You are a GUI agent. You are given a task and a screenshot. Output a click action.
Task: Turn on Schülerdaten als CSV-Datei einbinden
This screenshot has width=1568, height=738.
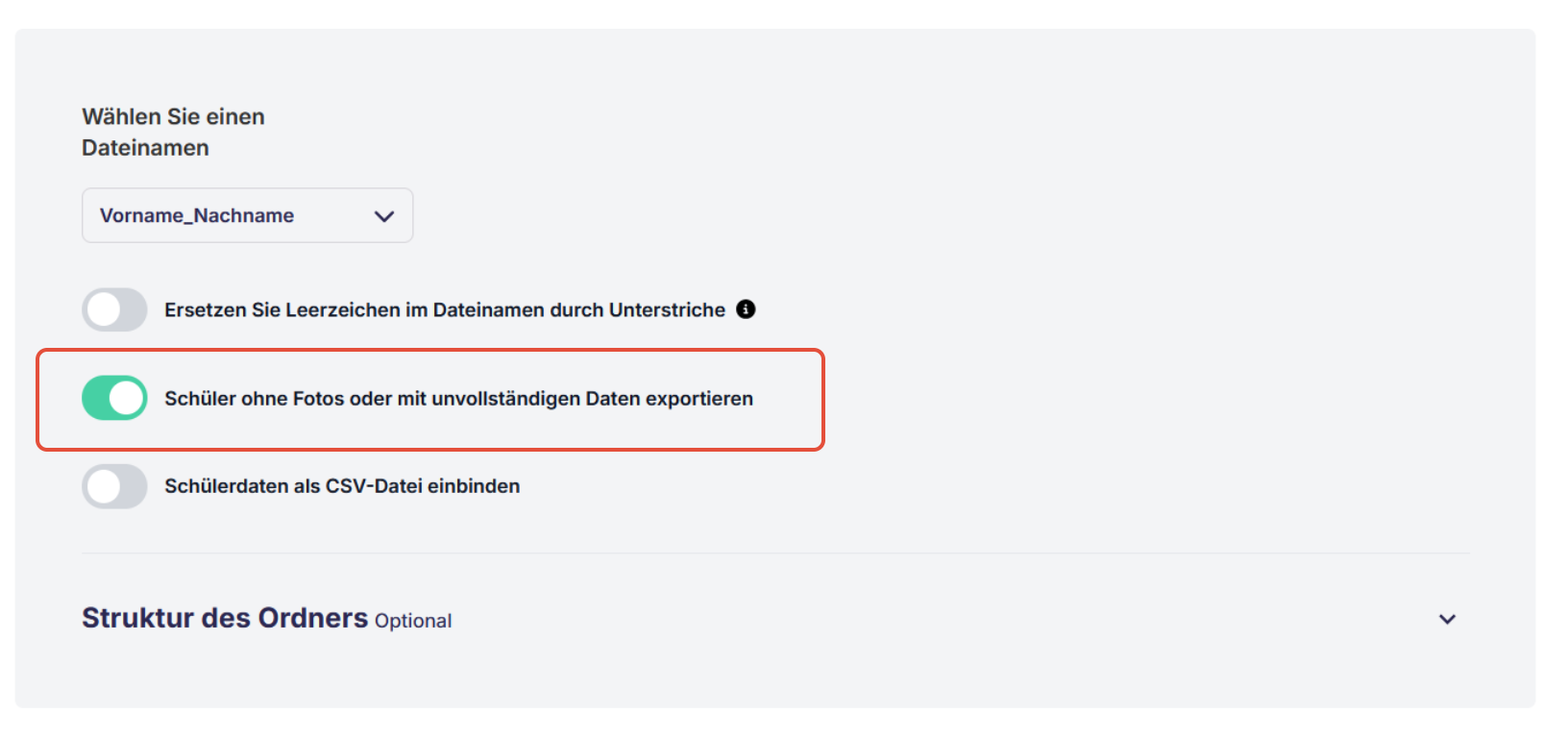click(x=114, y=486)
